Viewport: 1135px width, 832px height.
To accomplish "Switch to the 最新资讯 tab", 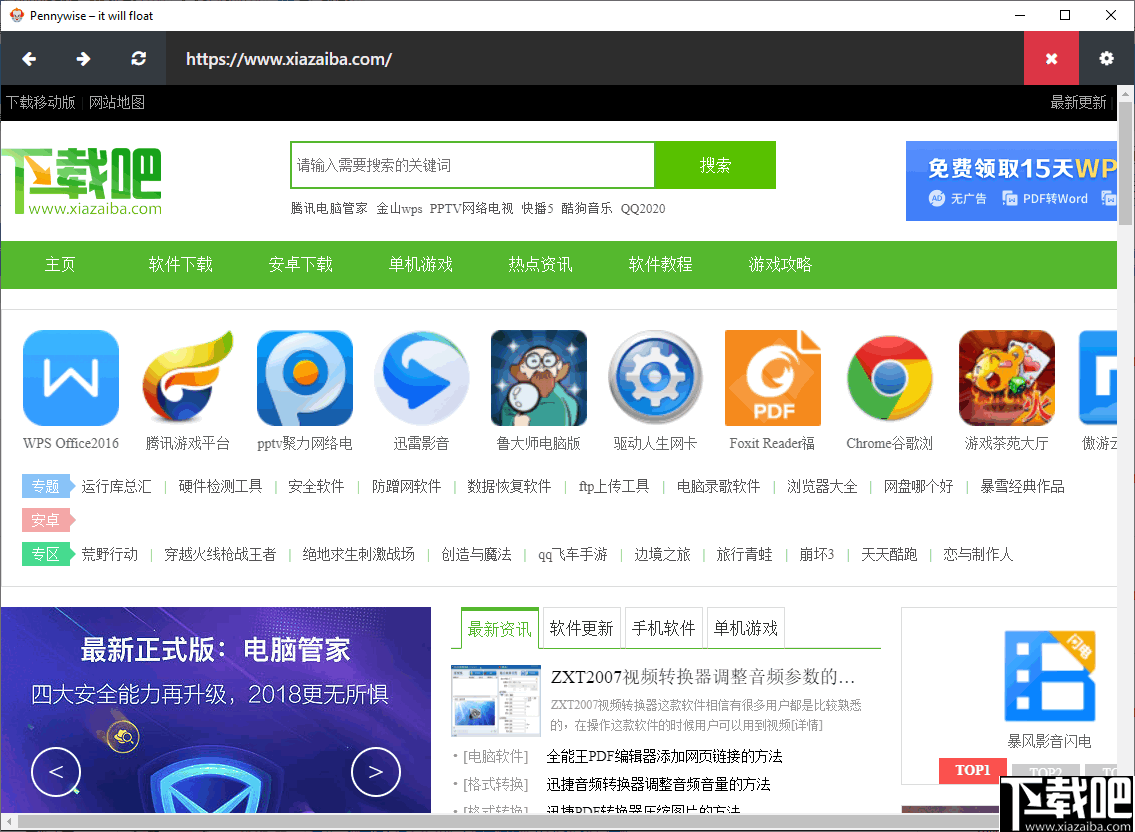I will pyautogui.click(x=499, y=629).
